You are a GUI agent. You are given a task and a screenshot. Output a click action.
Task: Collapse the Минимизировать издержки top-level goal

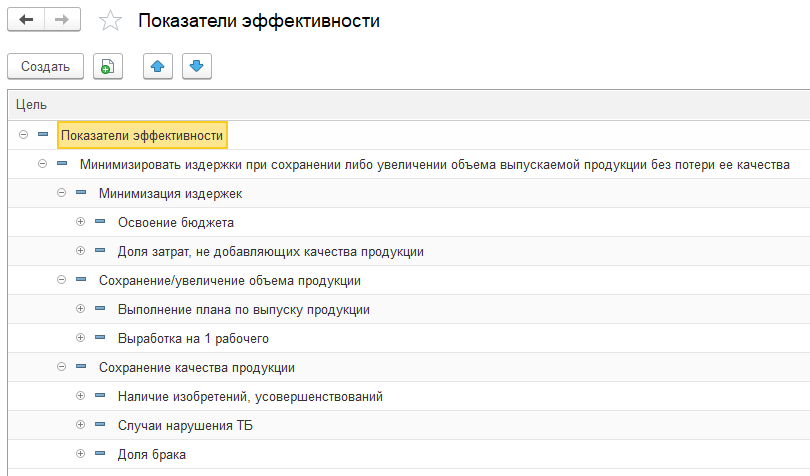[x=42, y=164]
